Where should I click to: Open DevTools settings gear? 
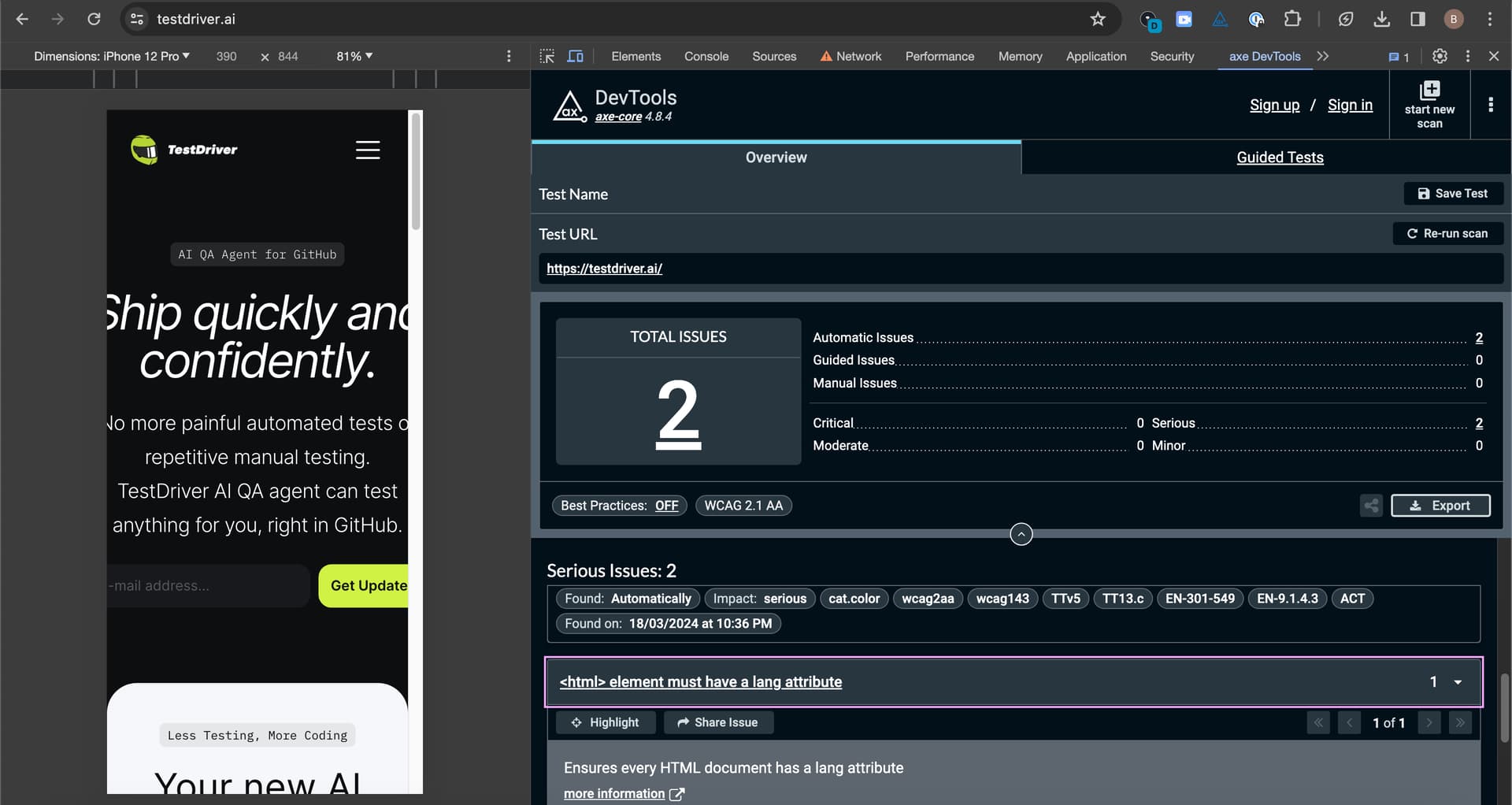point(1440,56)
